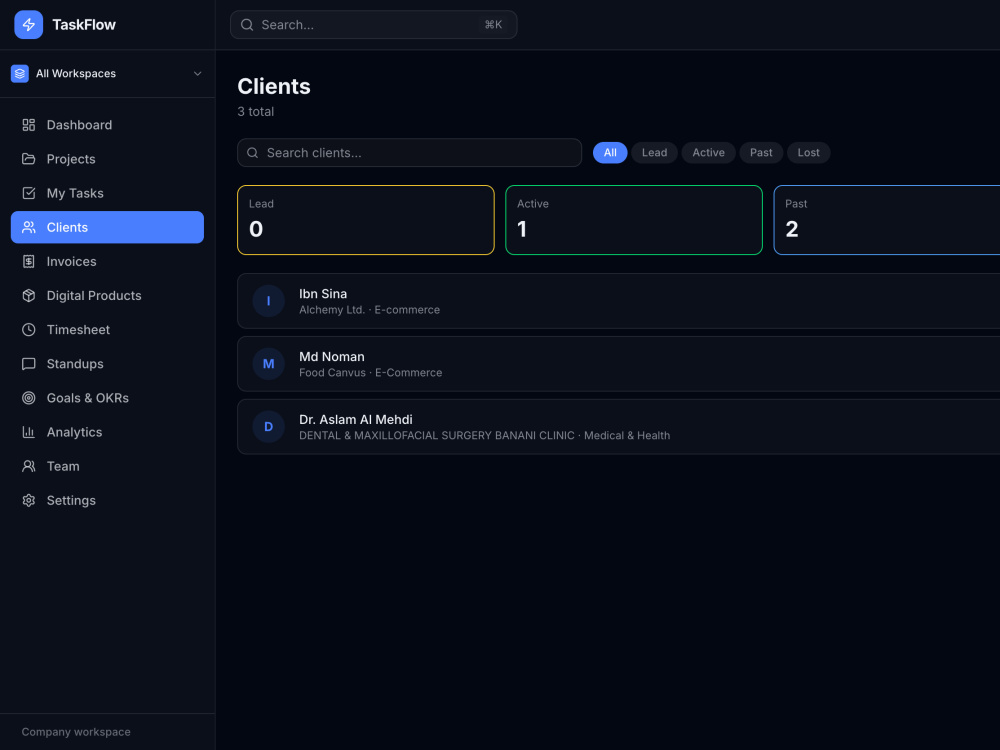The image size is (1000, 750).
Task: Click the 'M' avatar for Md Noman
Action: tap(268, 364)
